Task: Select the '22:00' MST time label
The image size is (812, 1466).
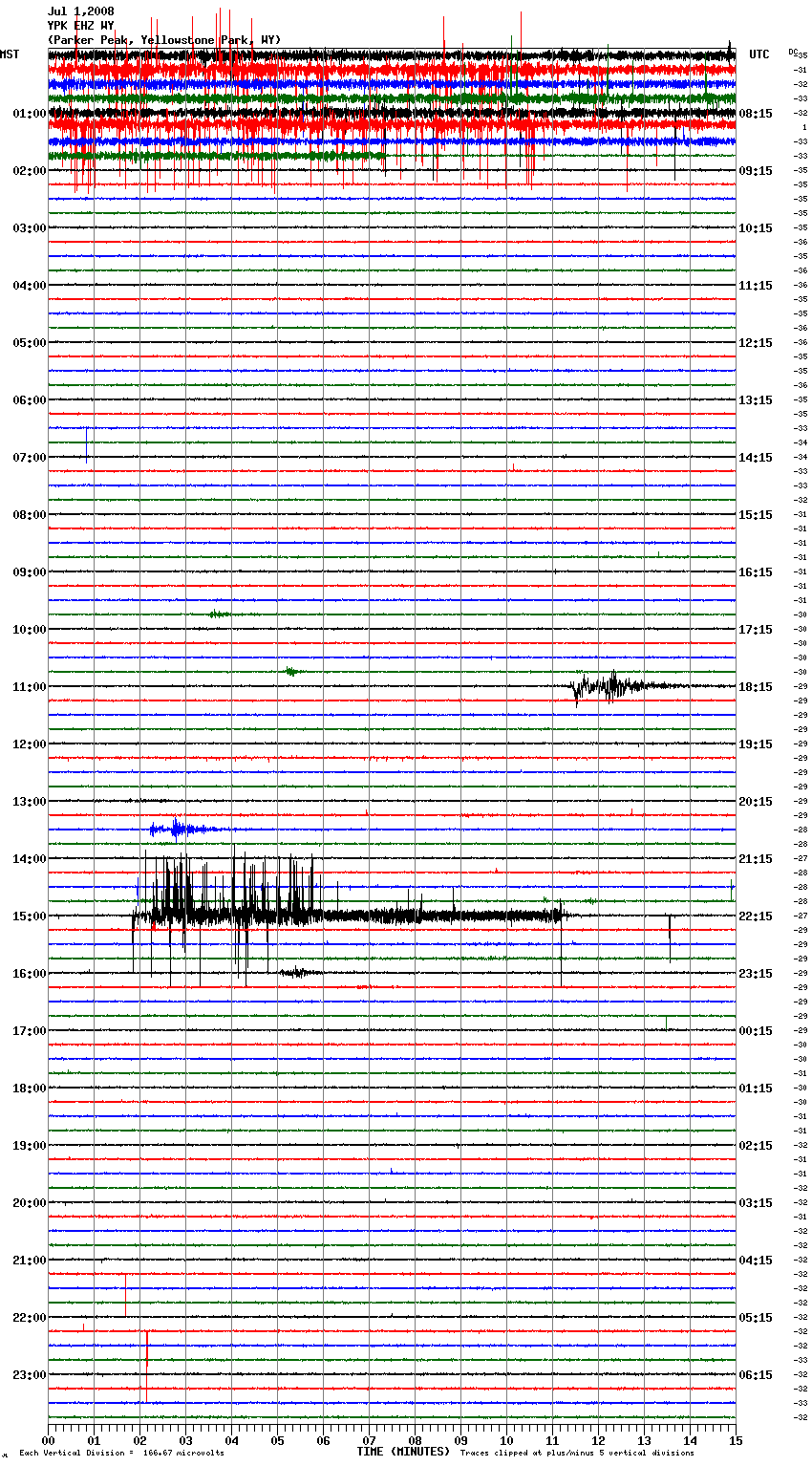Action: 29,1318
